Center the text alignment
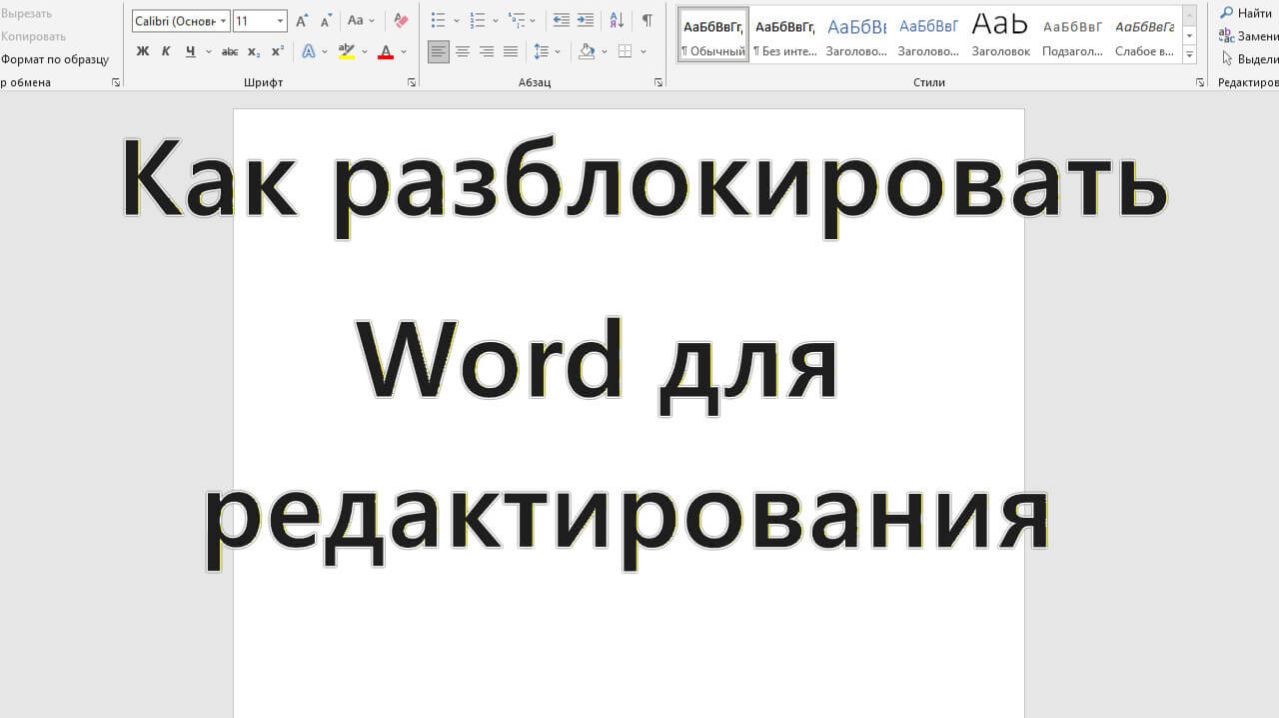 click(463, 51)
